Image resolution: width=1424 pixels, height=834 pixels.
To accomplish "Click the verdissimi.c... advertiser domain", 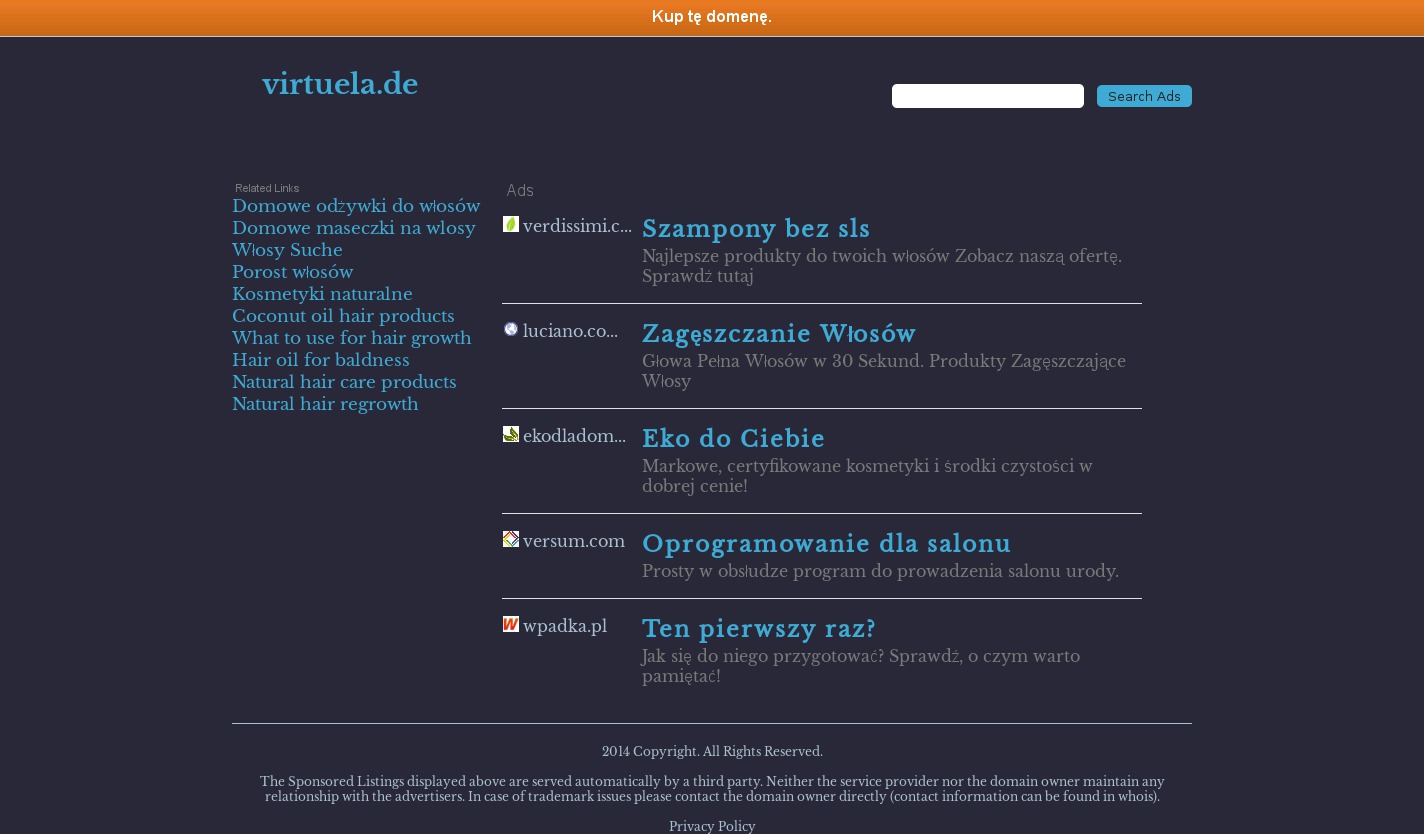I will tap(577, 226).
